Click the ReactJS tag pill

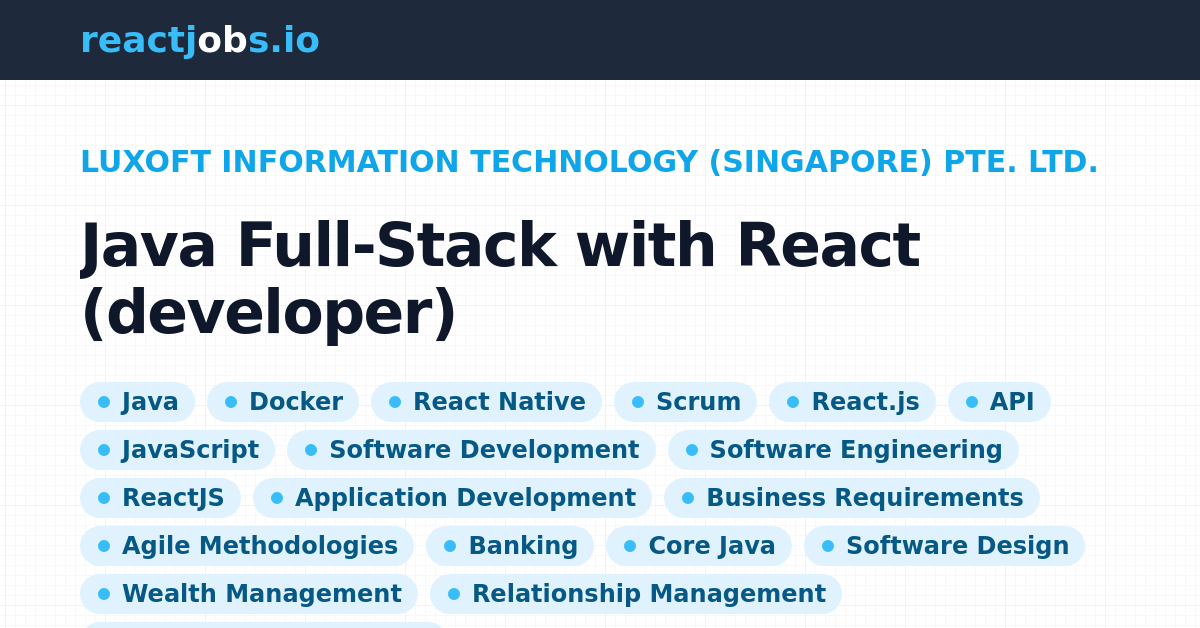(160, 498)
